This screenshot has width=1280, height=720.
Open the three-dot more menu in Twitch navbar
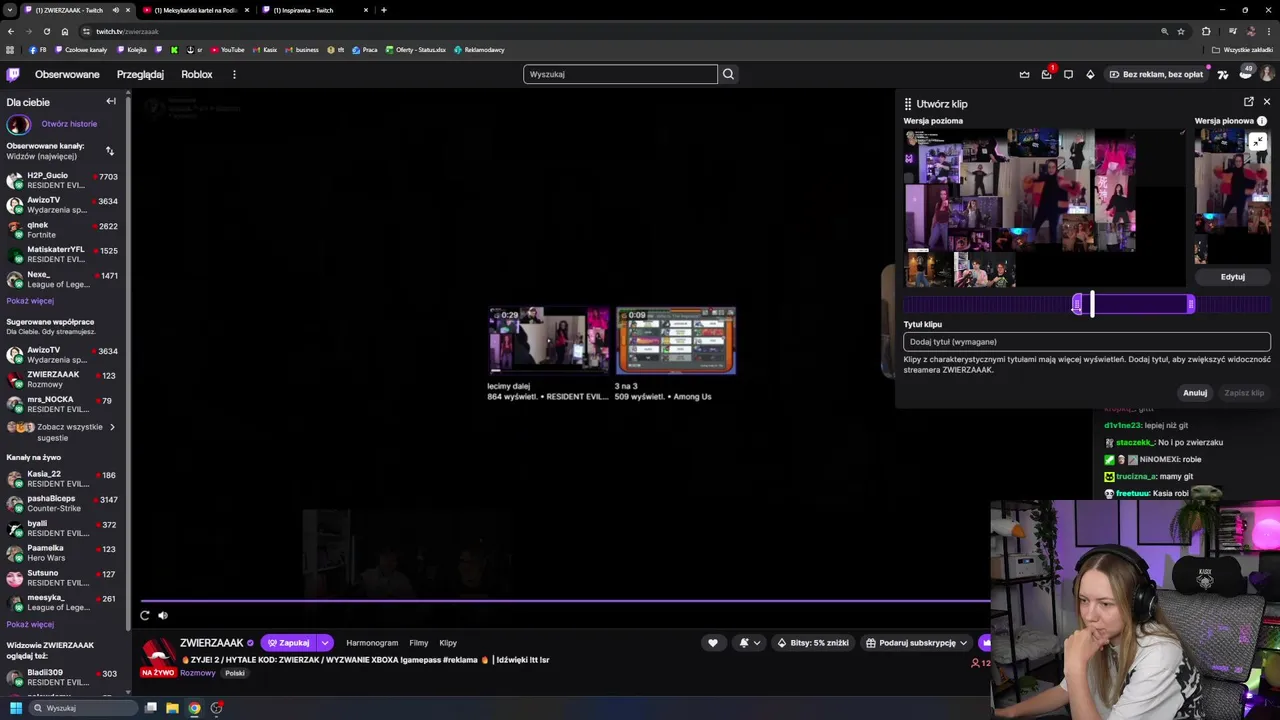[x=234, y=74]
